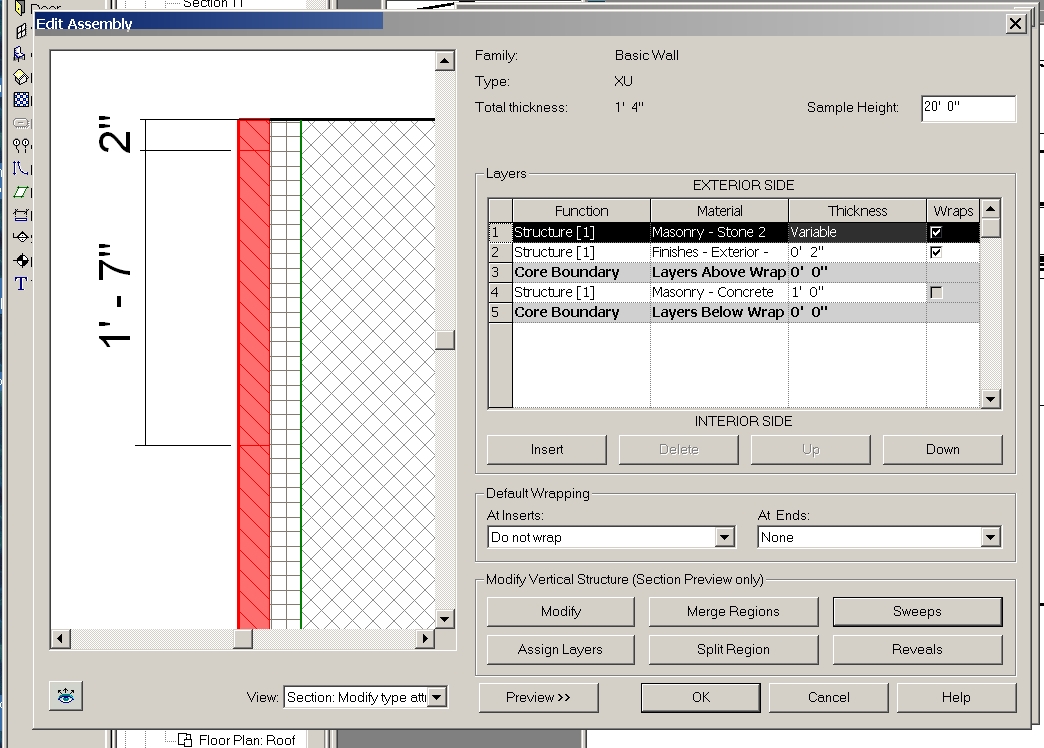This screenshot has height=748, width=1044.
Task: Select the Masonry - Stone 2 material cell
Action: 719,232
